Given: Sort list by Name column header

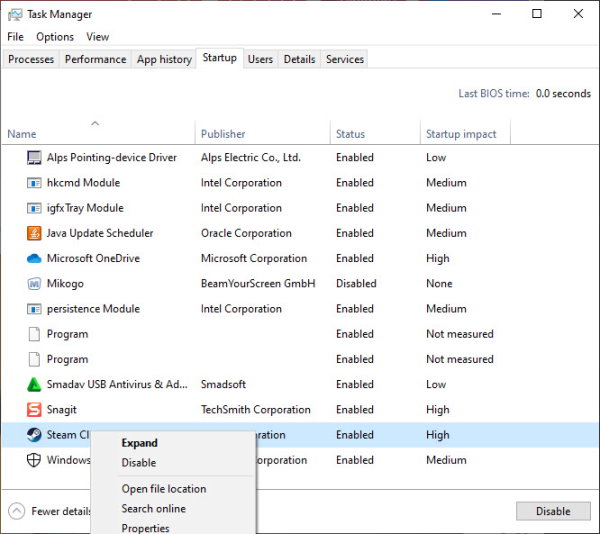Looking at the screenshot, I should [x=22, y=134].
